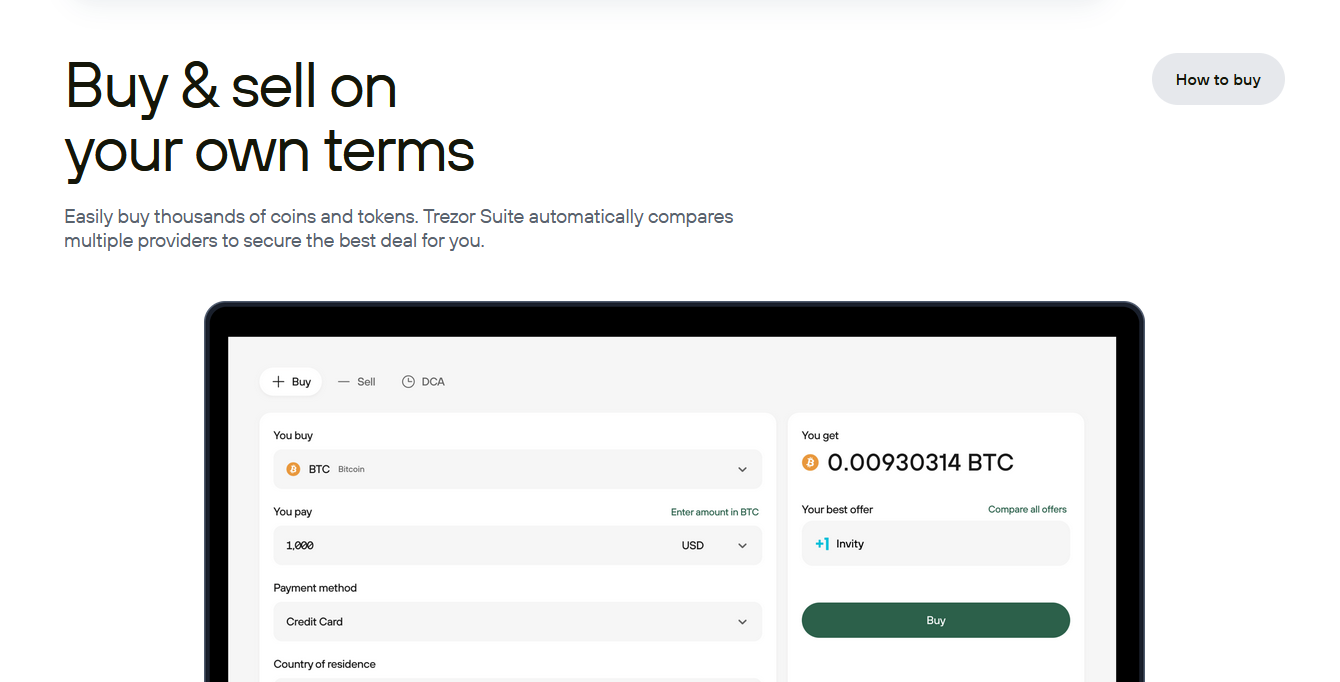The height and width of the screenshot is (682, 1340).
Task: Open the USD currency dropdown
Action: click(714, 545)
